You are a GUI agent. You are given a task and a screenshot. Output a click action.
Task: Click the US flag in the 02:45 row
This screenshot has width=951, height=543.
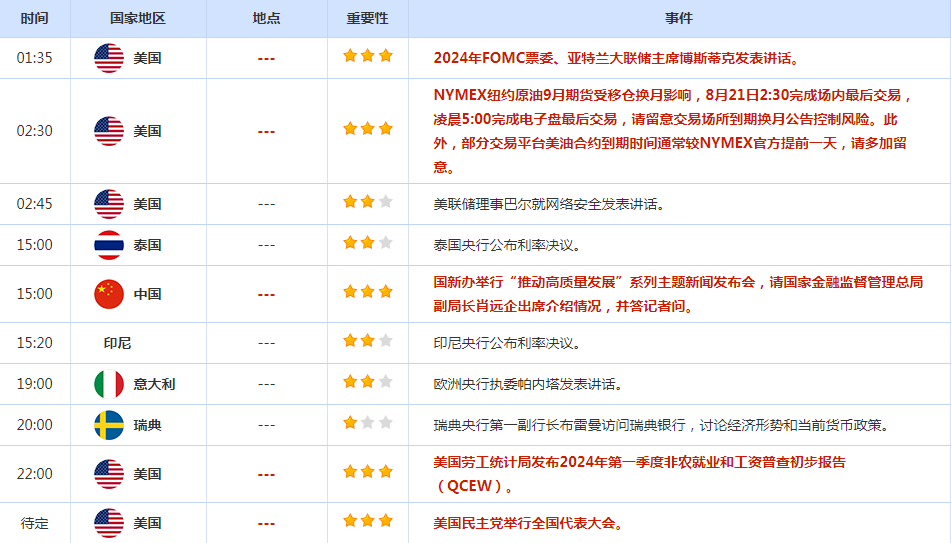[109, 204]
